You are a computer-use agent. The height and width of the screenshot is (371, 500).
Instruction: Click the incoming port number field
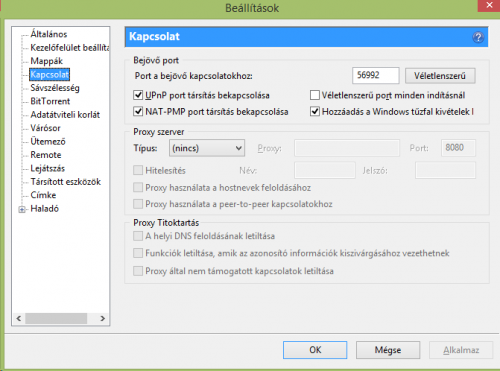pyautogui.click(x=375, y=75)
